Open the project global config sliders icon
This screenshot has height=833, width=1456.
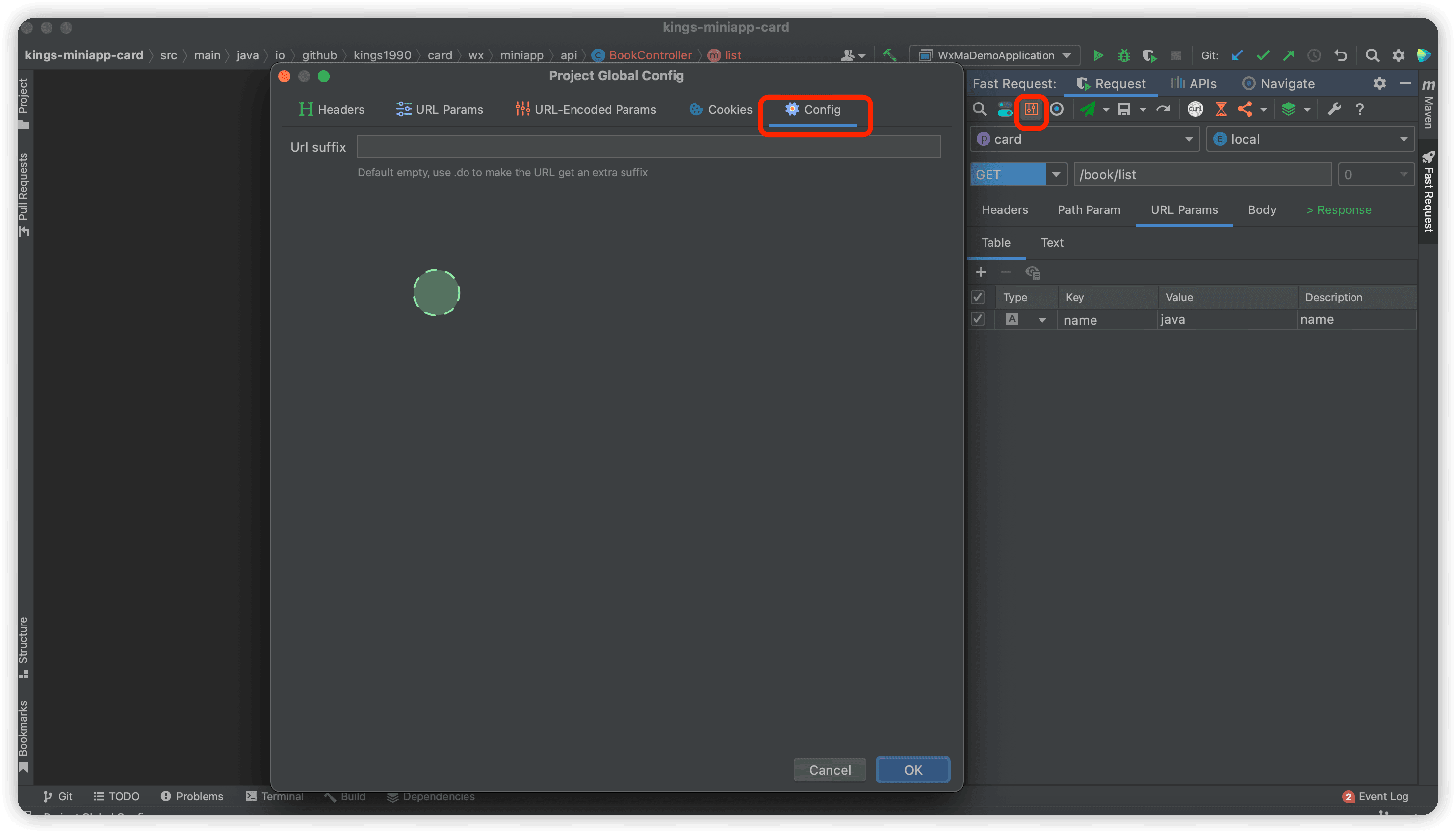1031,109
